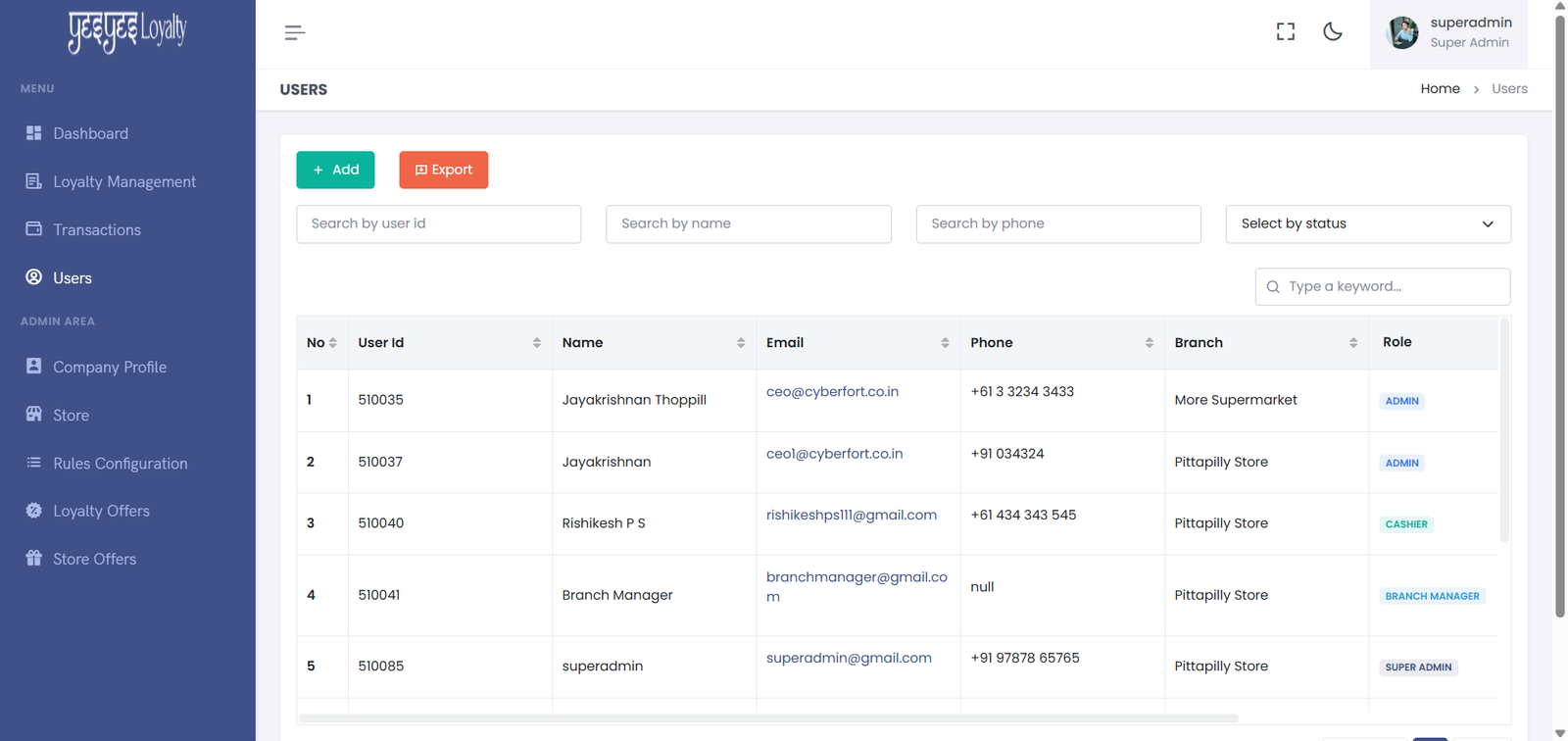Sort the table by Phone column
This screenshot has height=741, width=1568.
point(1149,343)
